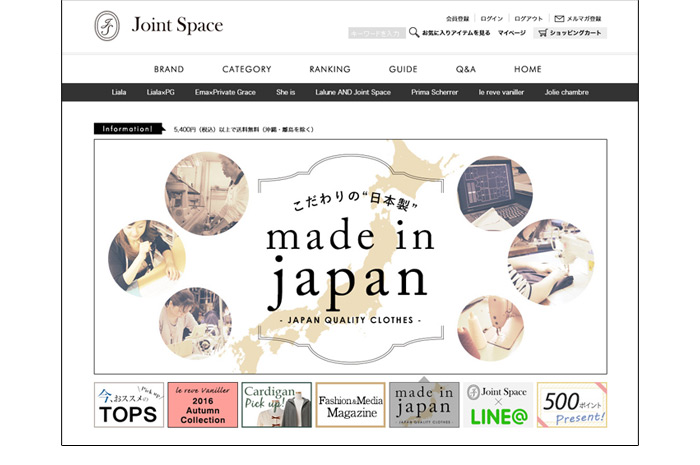Open the GUIDE menu

(x=403, y=69)
